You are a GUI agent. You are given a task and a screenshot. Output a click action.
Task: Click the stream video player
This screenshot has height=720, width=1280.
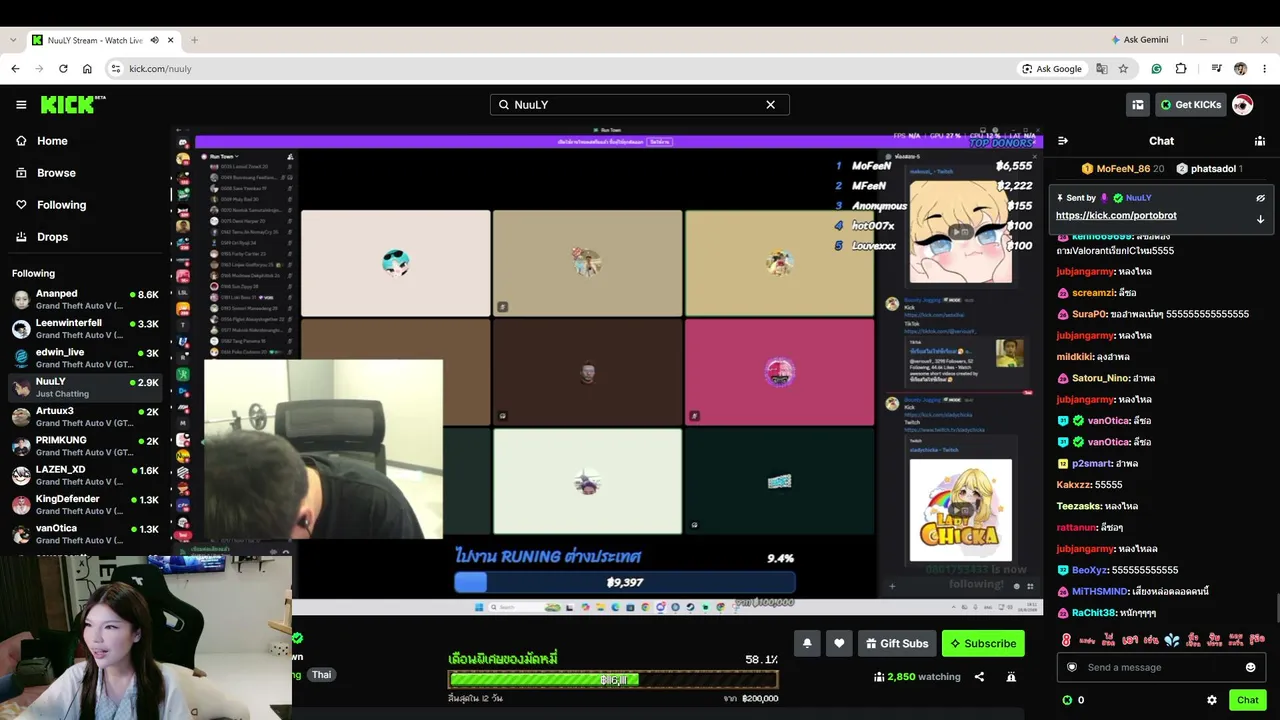point(607,372)
